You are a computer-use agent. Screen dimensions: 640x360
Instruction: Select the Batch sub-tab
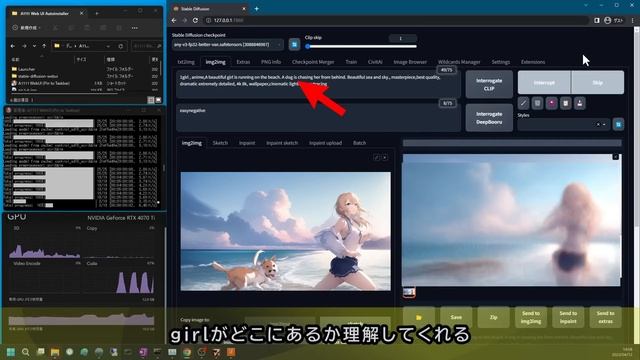point(359,143)
